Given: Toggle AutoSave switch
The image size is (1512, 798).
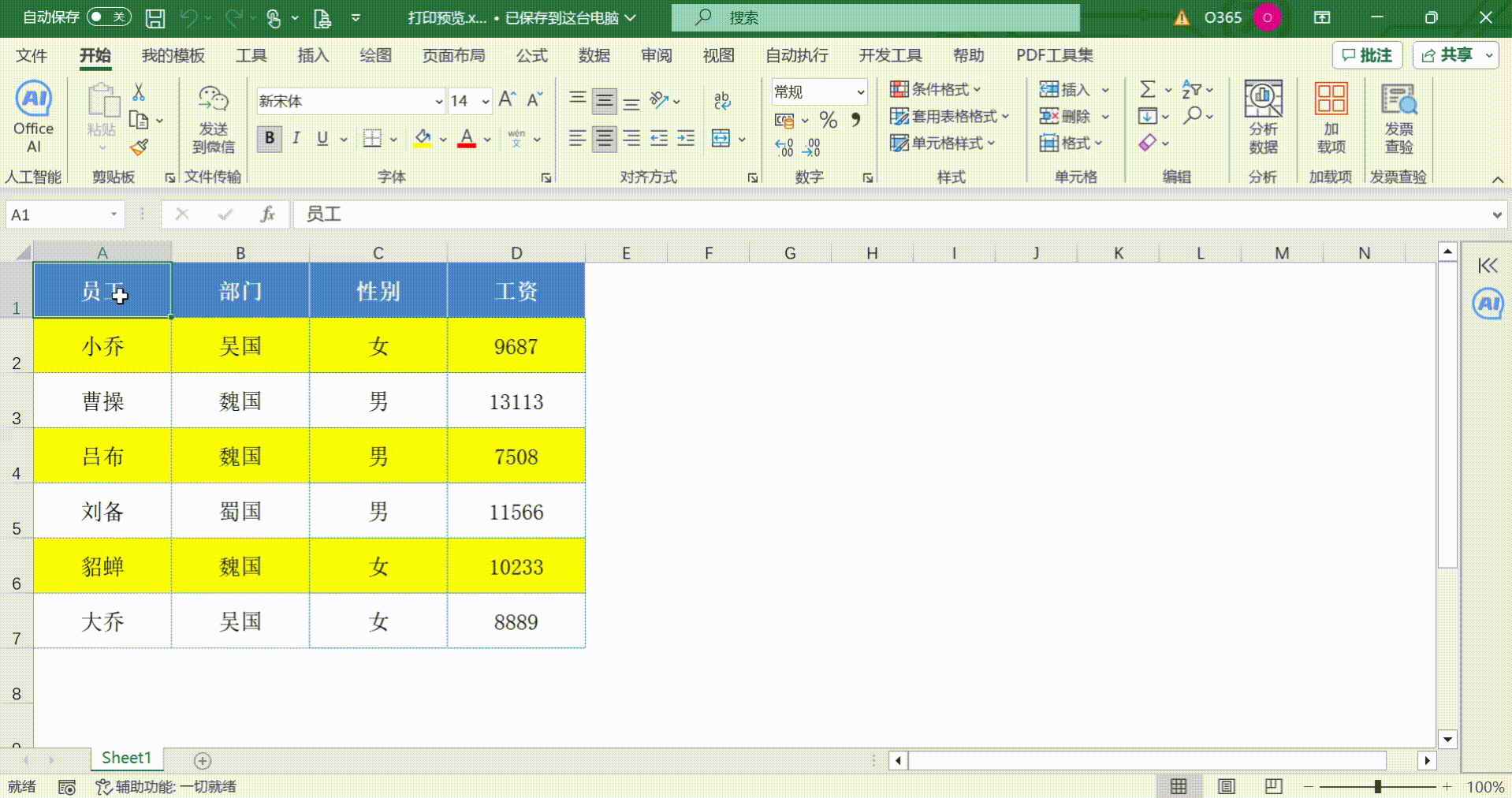Looking at the screenshot, I should click(x=109, y=17).
